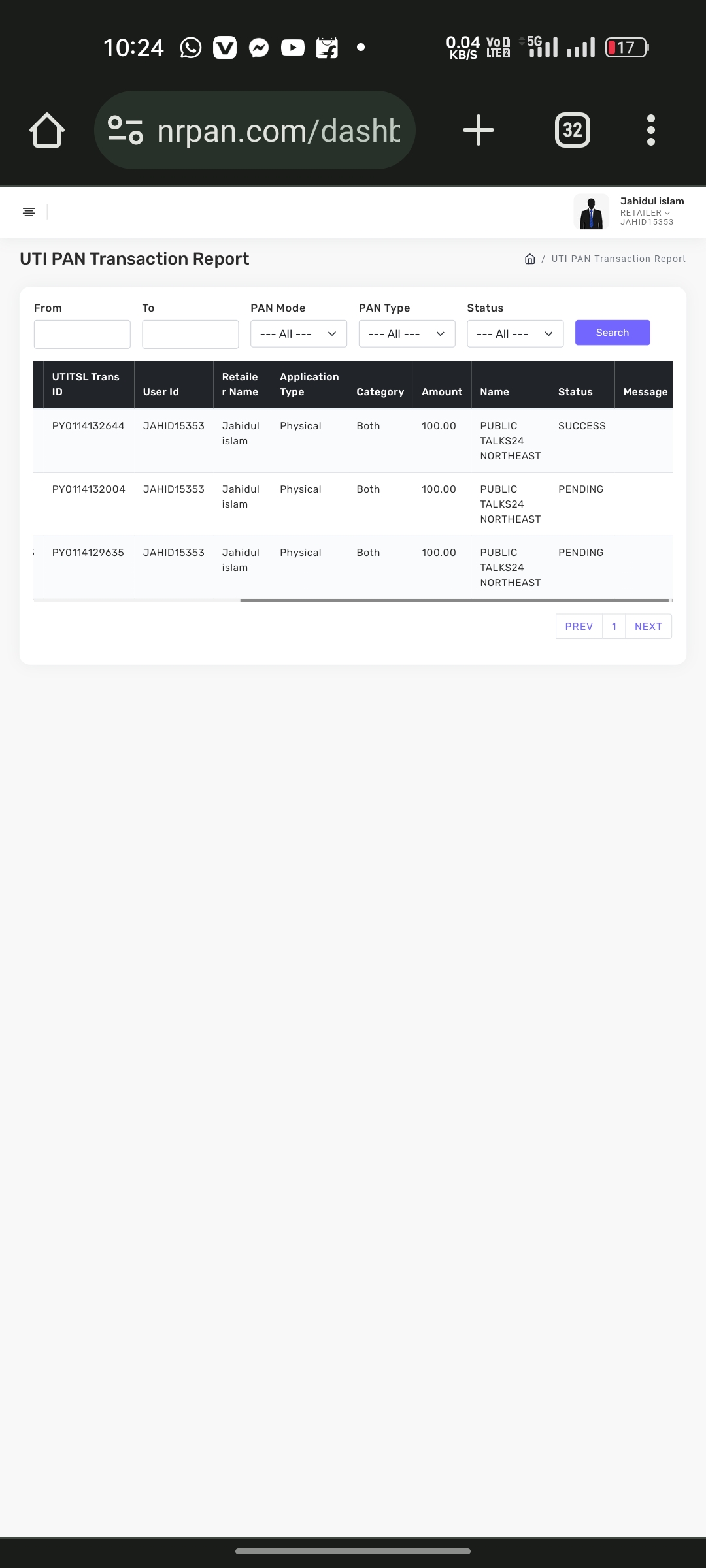706x1568 pixels.
Task: Click the breadcrumb home icon
Action: tap(530, 259)
